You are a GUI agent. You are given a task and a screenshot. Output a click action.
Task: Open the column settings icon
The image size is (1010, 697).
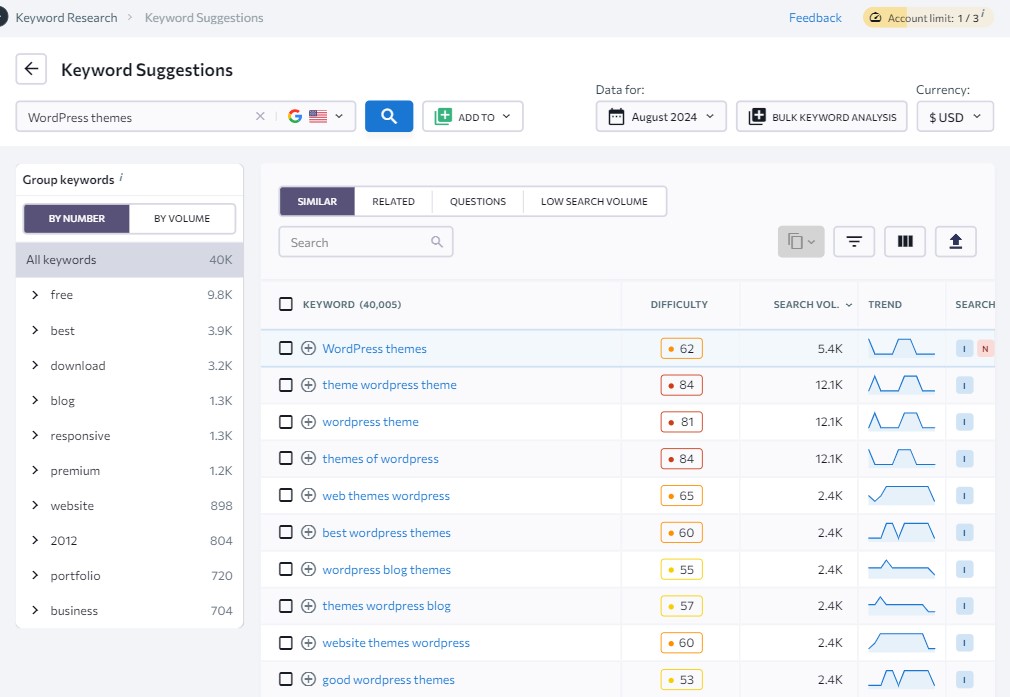pyautogui.click(x=905, y=241)
